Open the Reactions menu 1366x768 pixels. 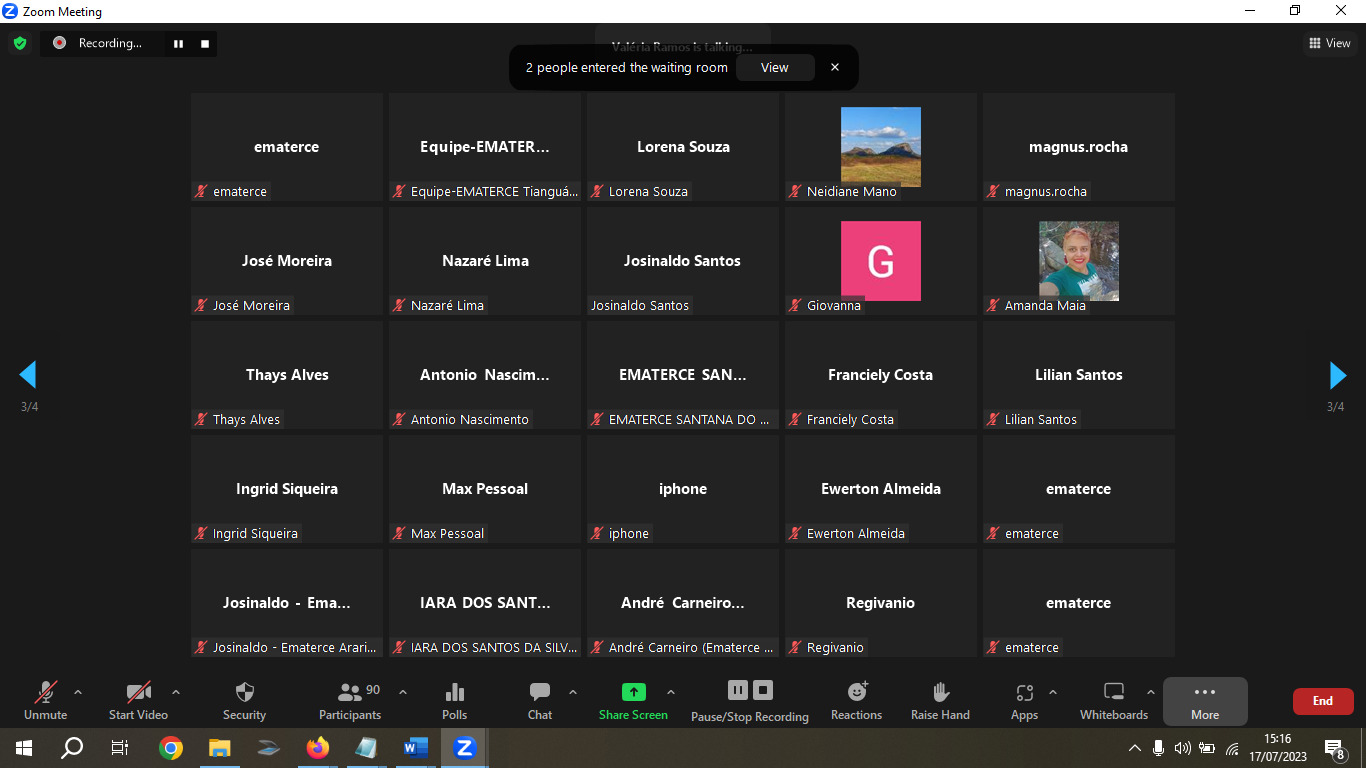(x=856, y=700)
